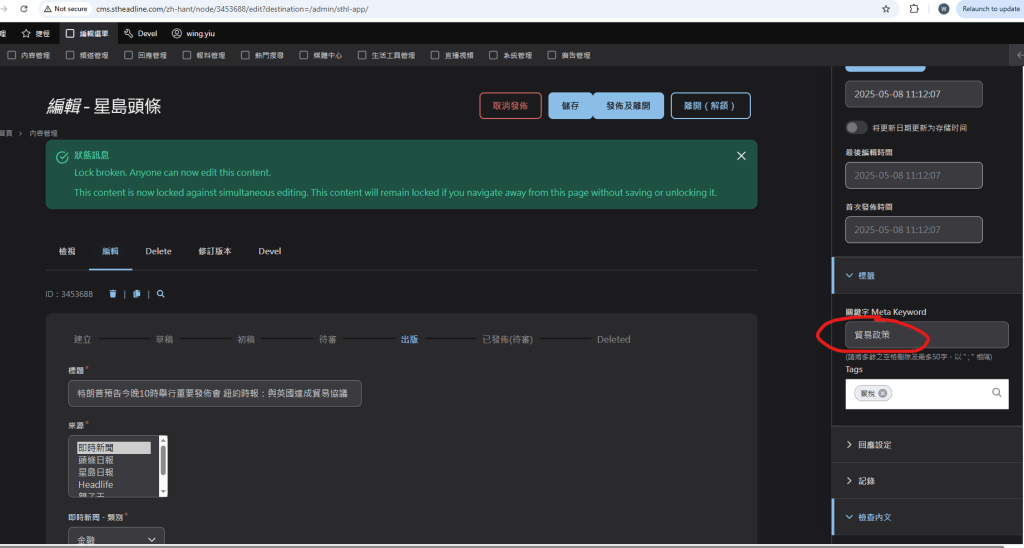Click the copy/clone icon beside node ID
Screen dimensions: 1024x548
point(137,294)
